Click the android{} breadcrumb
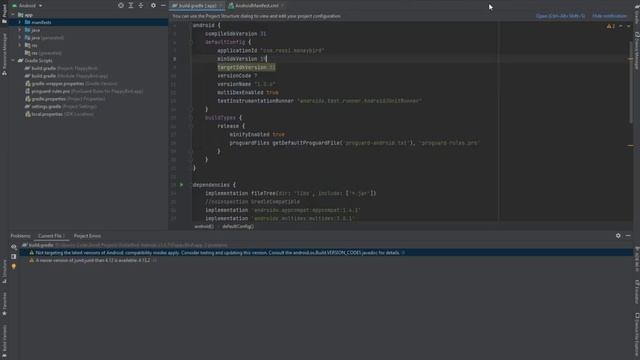Screen dimensions: 640x360 pyautogui.click(x=203, y=226)
